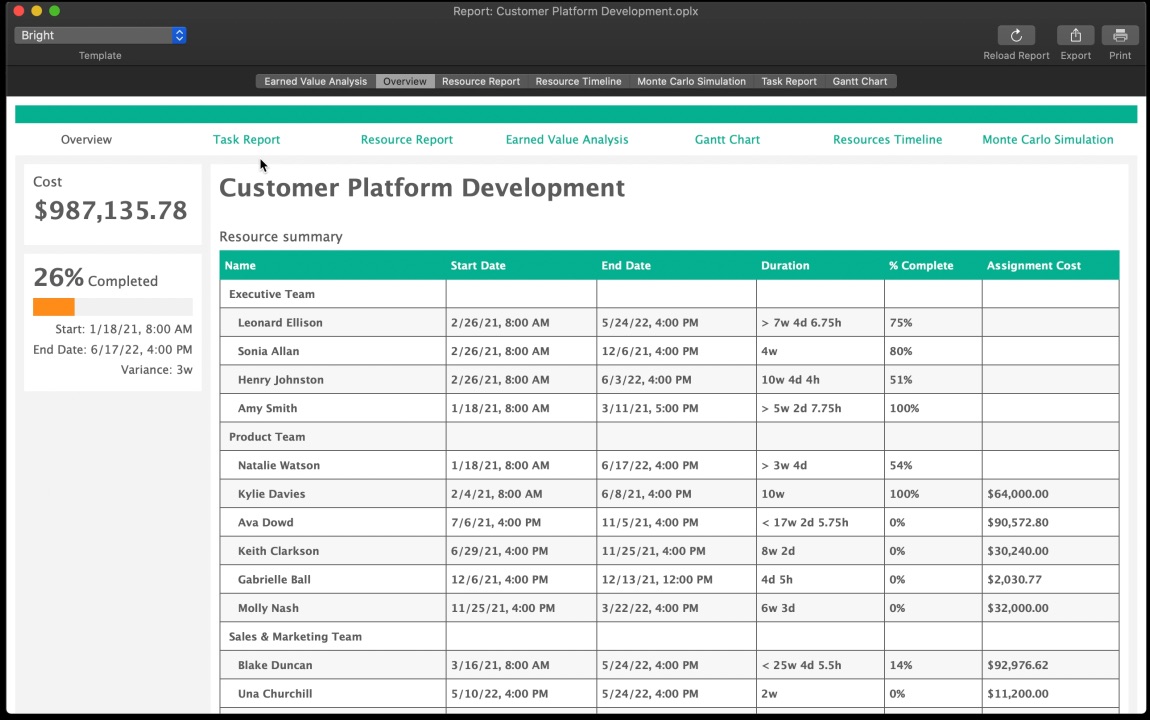
Task: Click the Molly Nash name cell
Action: tap(333, 609)
